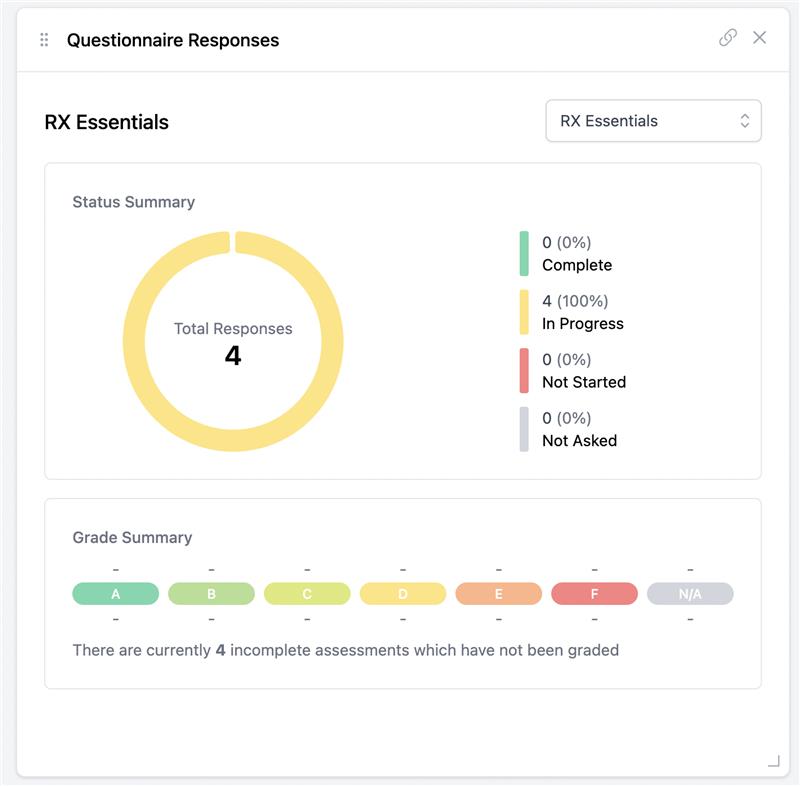Click the N/A grade pill
Image resolution: width=800 pixels, height=786 pixels.
coord(690,594)
